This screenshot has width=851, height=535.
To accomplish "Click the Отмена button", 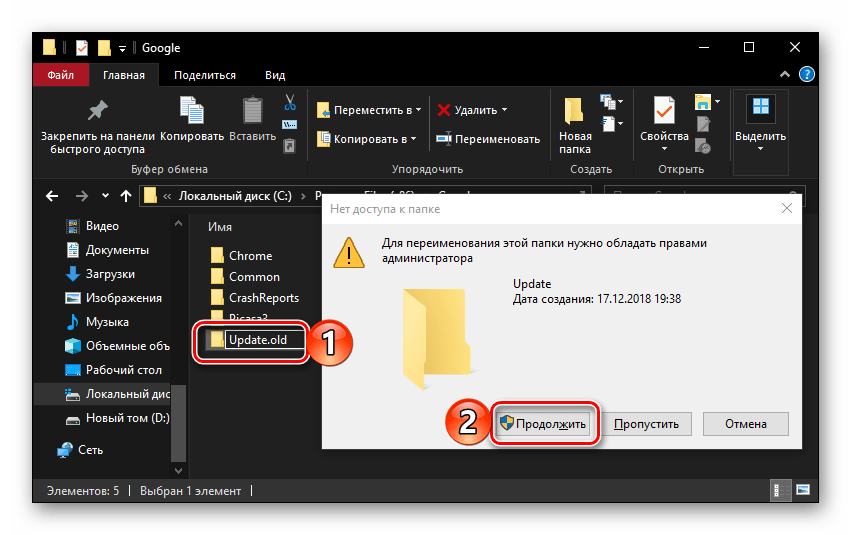I will [746, 424].
